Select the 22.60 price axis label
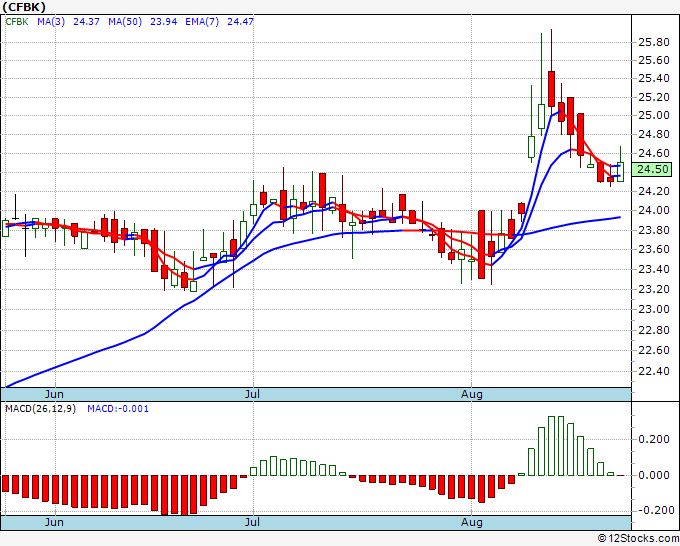This screenshot has height=546, width=680. tap(654, 350)
